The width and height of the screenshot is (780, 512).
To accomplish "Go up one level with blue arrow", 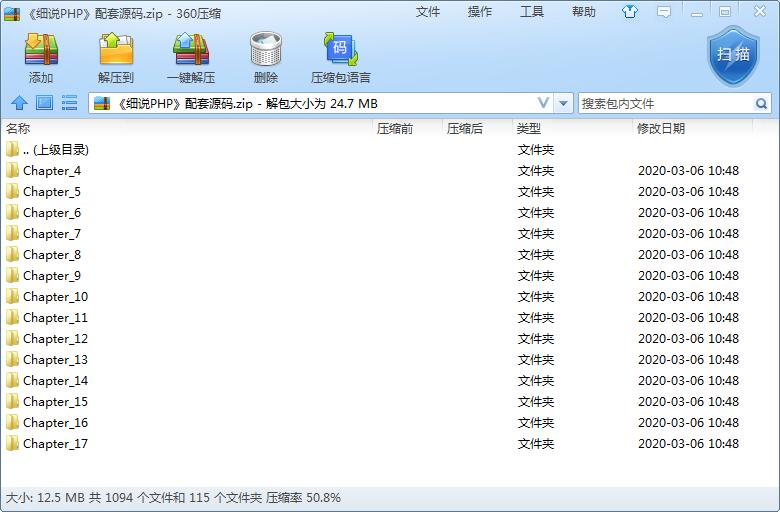I will [19, 103].
